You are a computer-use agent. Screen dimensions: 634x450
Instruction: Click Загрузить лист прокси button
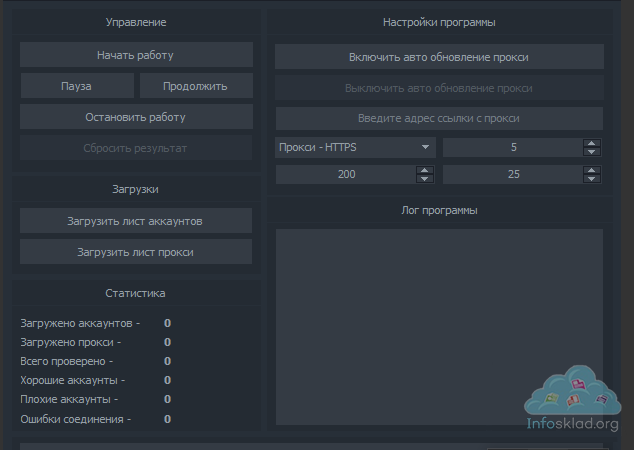click(x=136, y=252)
